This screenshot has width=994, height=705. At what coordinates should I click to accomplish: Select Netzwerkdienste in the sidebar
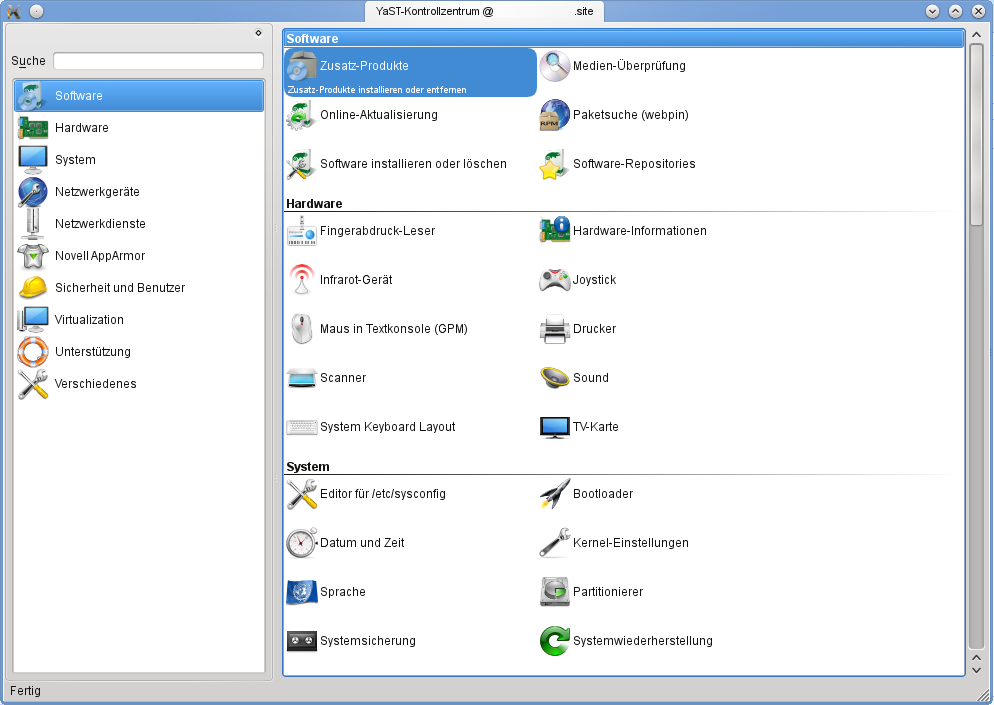coord(139,224)
